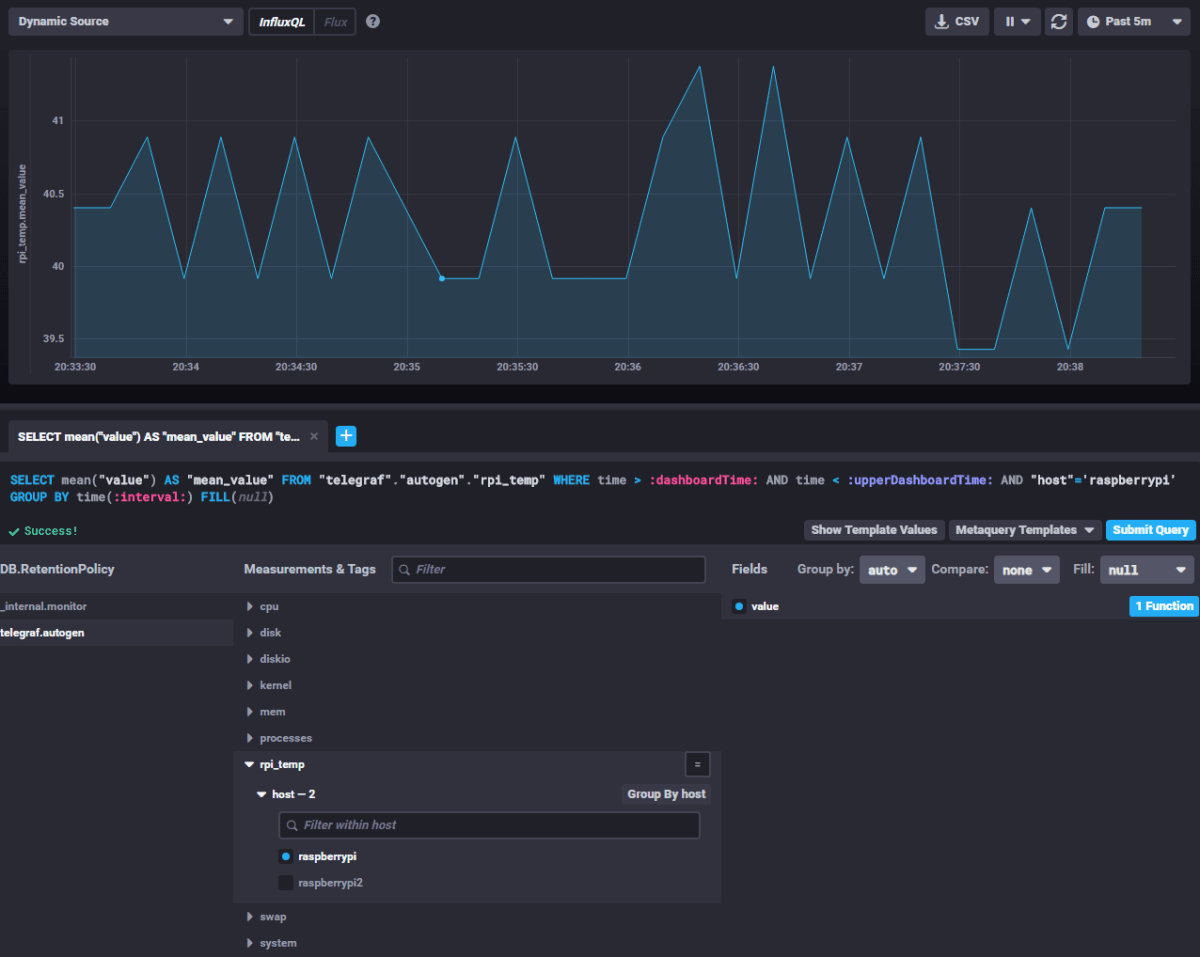
Task: Focus the Filter within host field
Action: coord(489,825)
